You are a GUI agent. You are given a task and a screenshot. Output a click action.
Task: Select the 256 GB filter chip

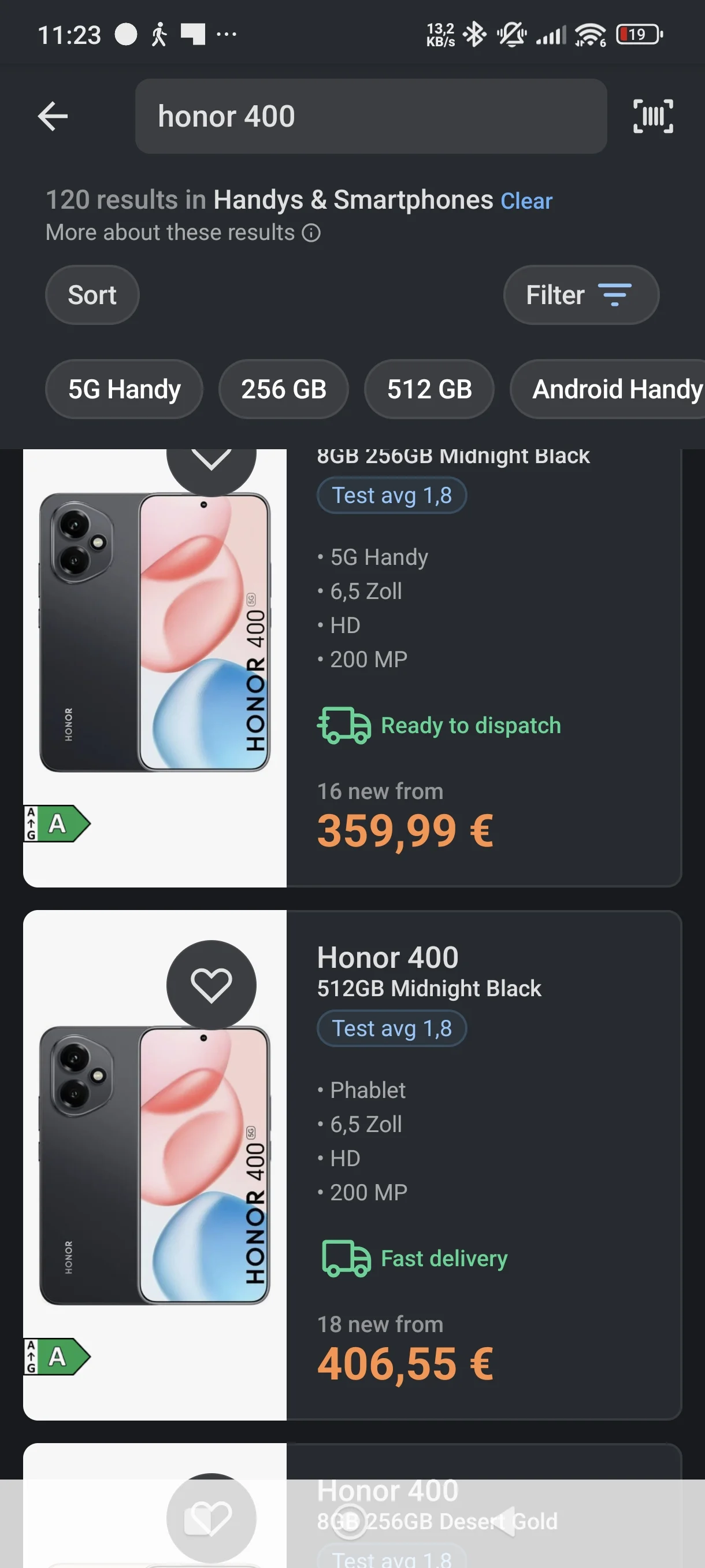[x=284, y=390]
